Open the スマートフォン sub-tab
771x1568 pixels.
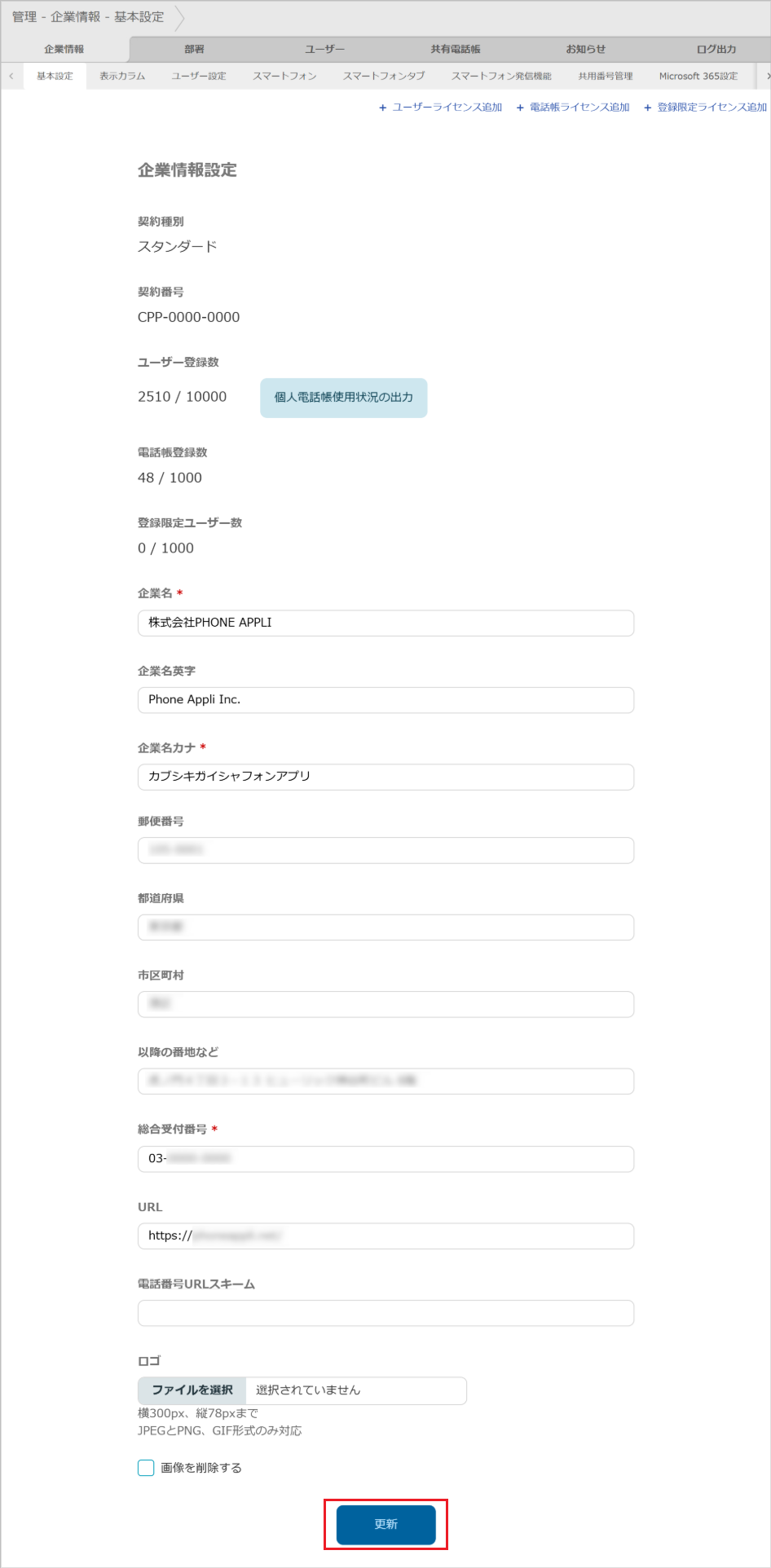pyautogui.click(x=284, y=76)
